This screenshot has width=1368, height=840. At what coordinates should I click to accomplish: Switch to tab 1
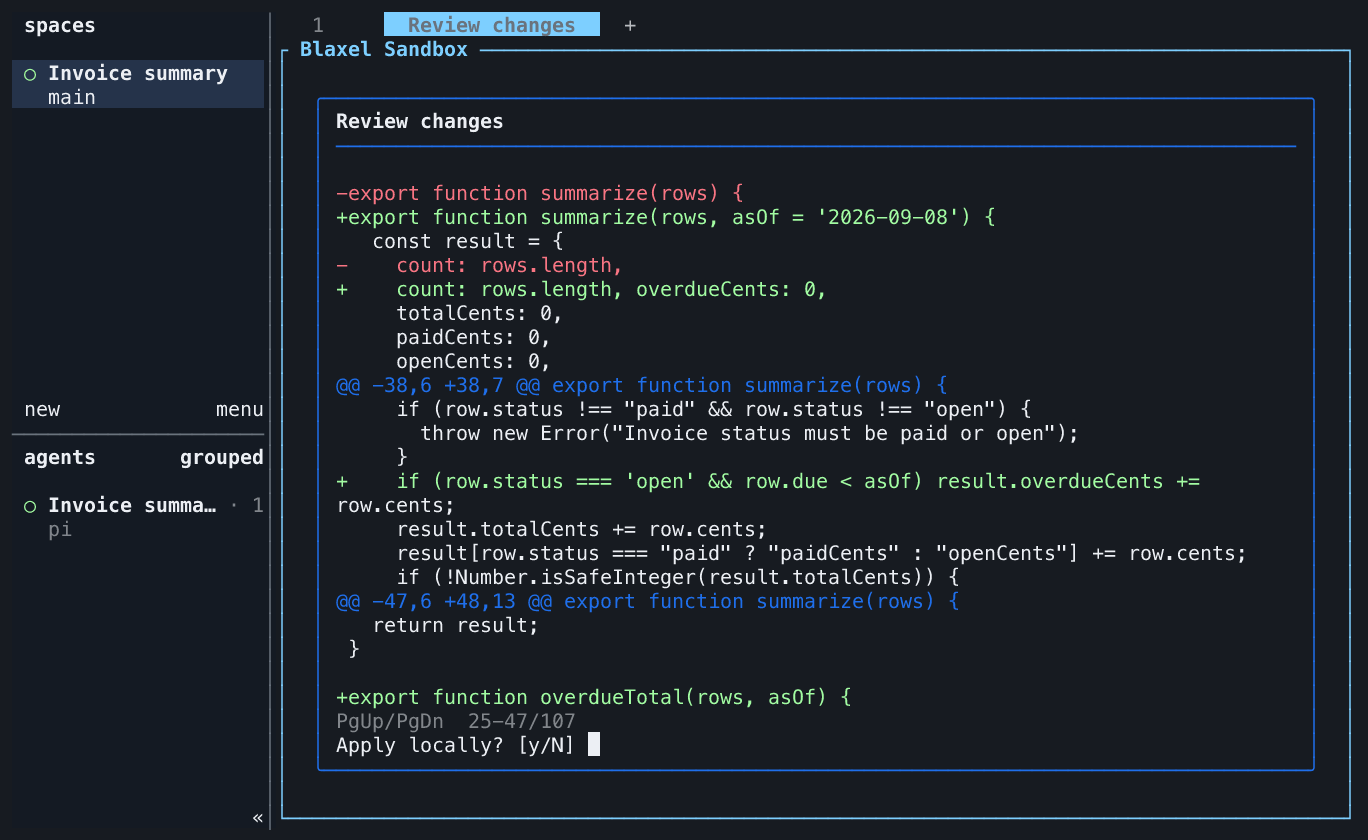click(x=318, y=26)
